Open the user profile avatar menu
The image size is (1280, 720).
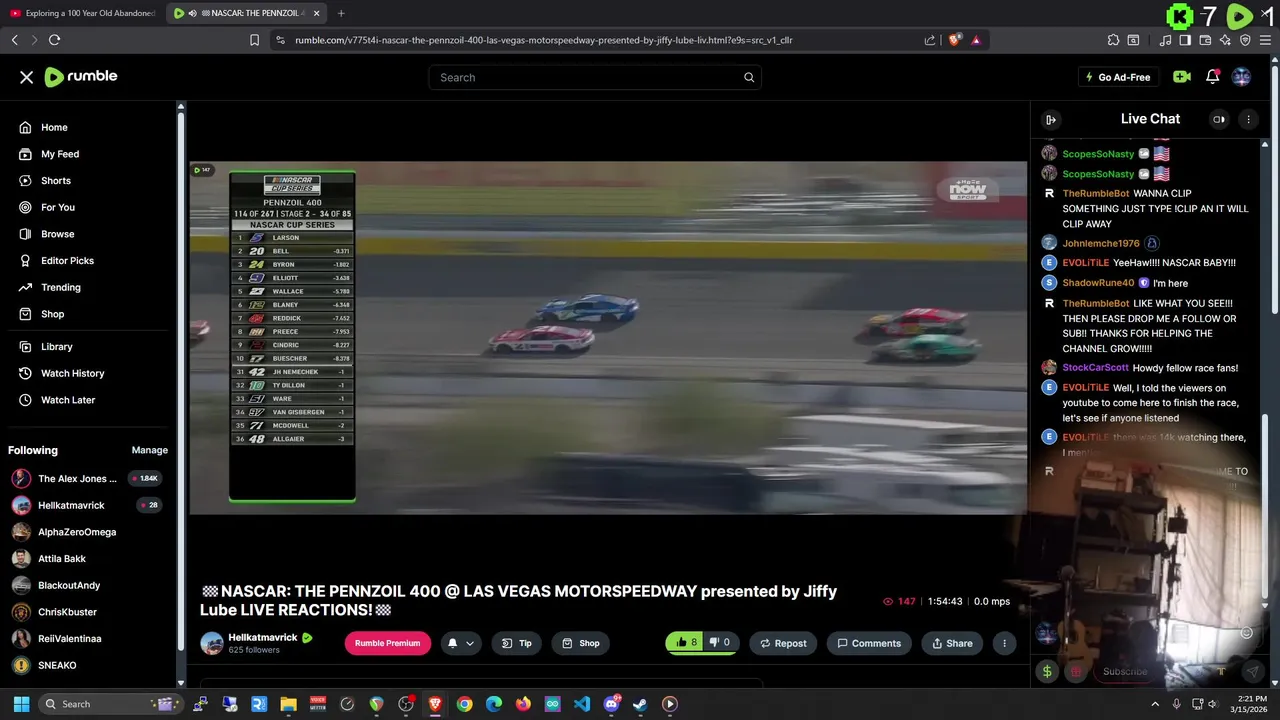tap(1241, 77)
